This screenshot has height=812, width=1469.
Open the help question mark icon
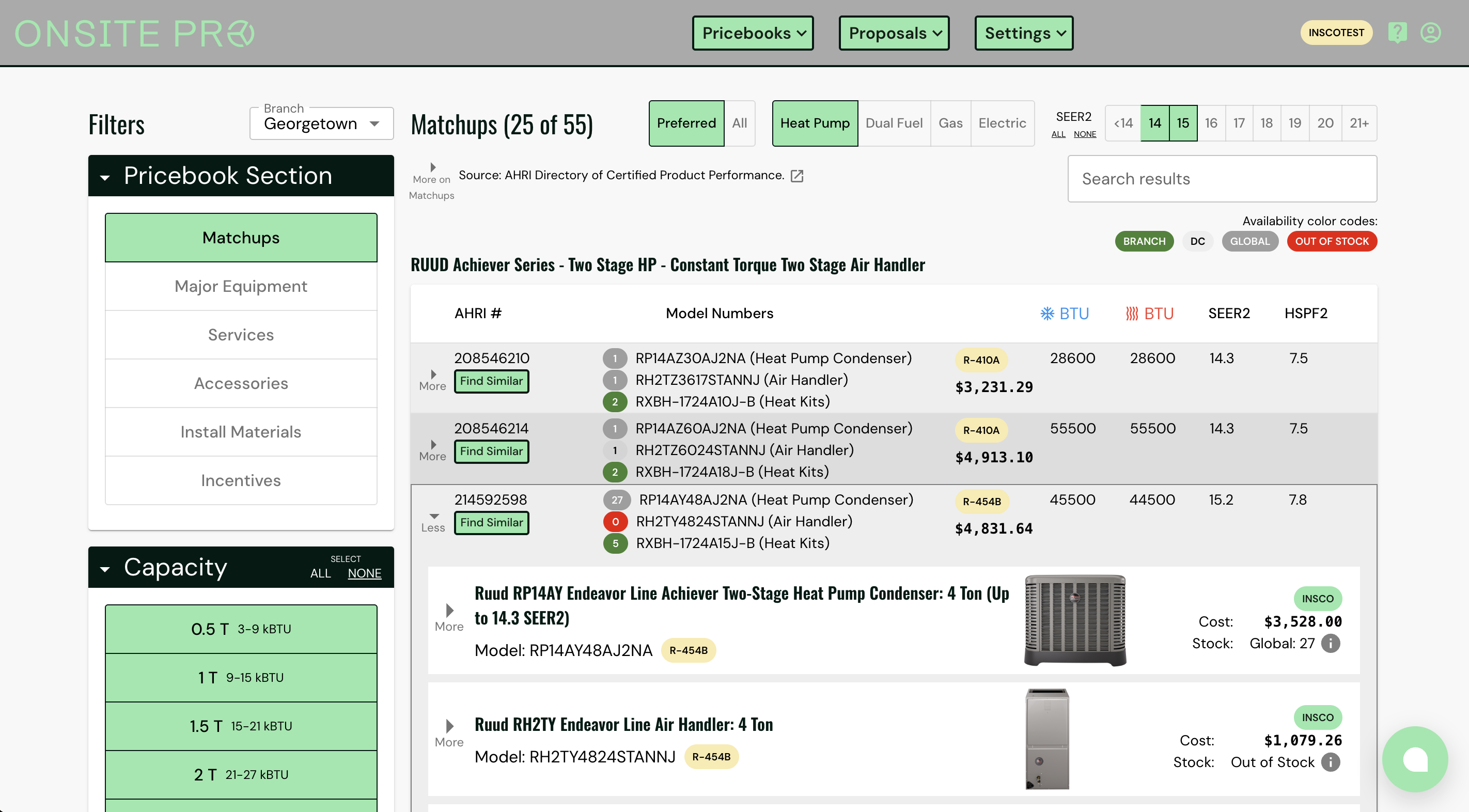coord(1397,33)
